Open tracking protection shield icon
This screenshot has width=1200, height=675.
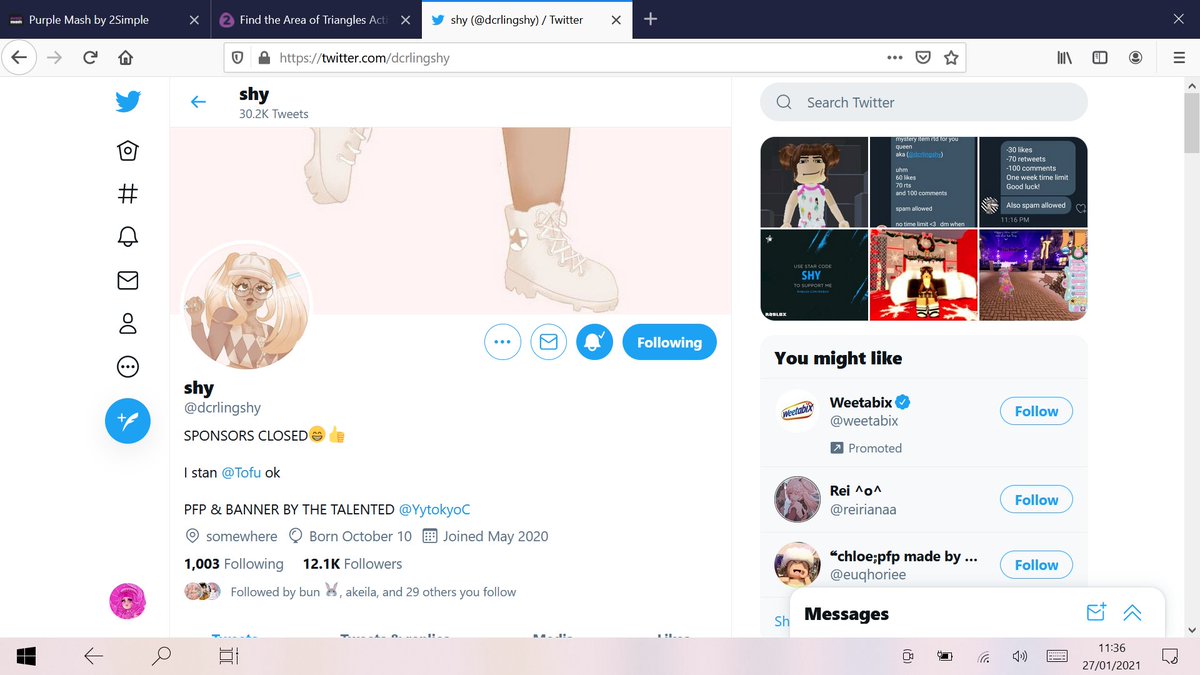[237, 58]
